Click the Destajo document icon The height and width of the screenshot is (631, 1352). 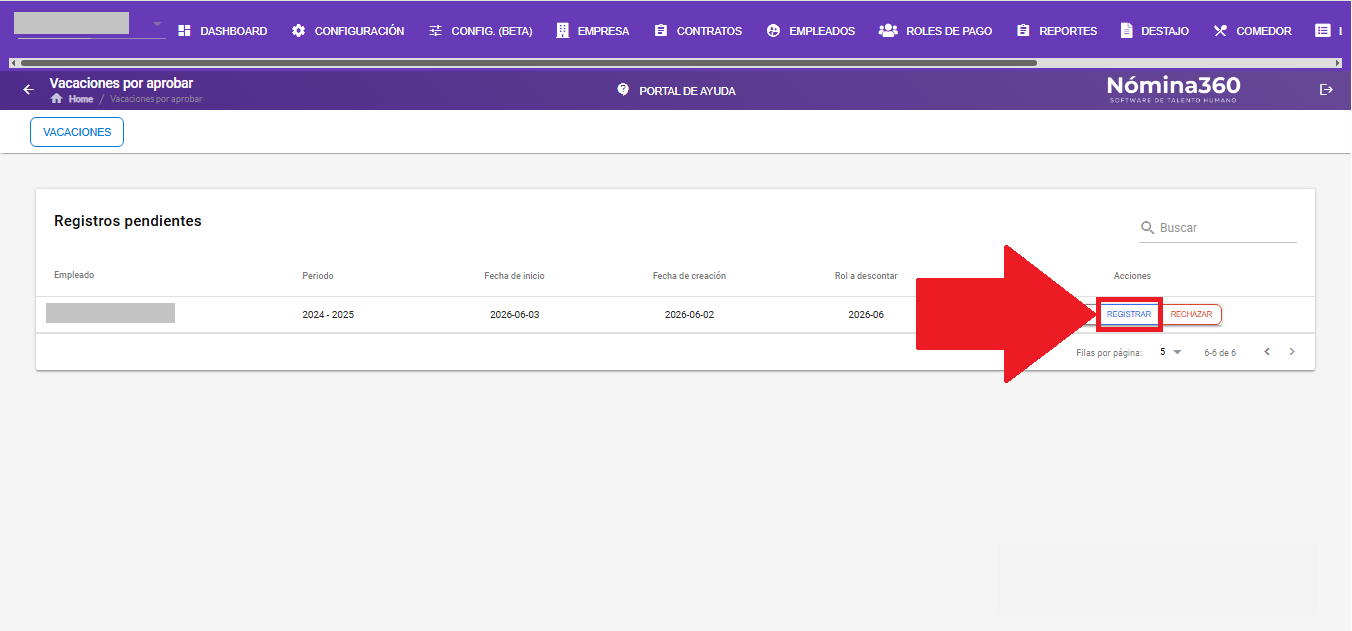pyautogui.click(x=1127, y=31)
